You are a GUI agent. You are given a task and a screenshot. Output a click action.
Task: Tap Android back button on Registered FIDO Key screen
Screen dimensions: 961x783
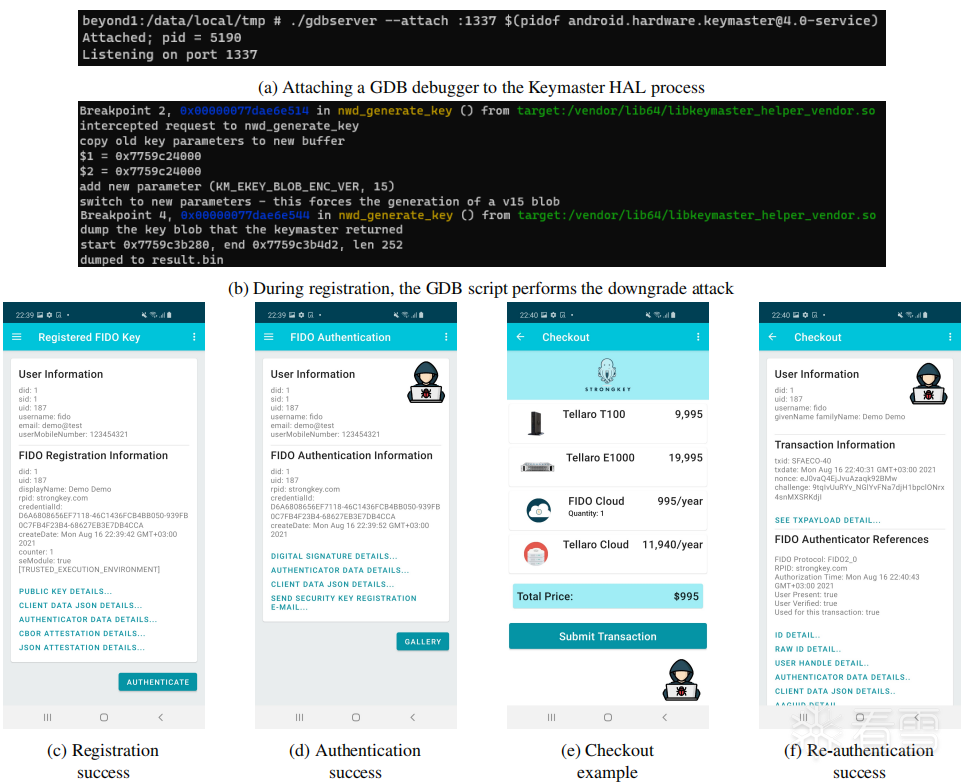tap(161, 717)
